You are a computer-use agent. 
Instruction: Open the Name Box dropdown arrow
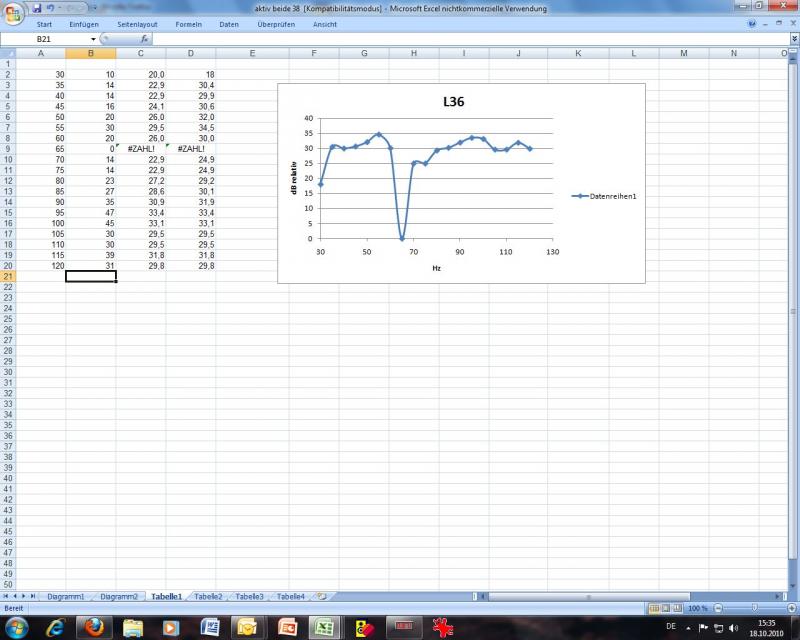coord(93,38)
